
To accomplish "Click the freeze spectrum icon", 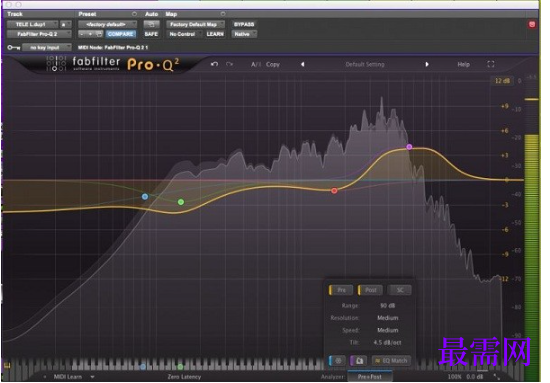I will [x=338, y=360].
